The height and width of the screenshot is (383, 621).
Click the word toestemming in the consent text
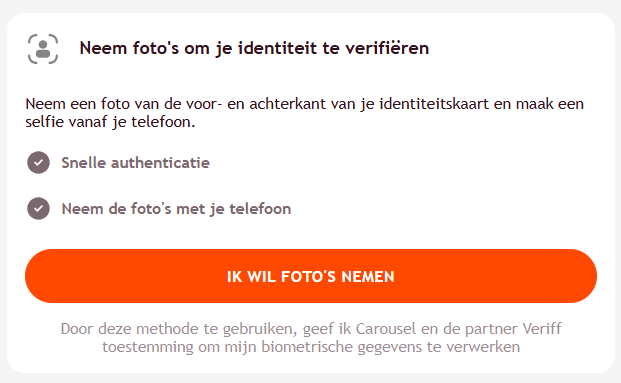tap(148, 347)
